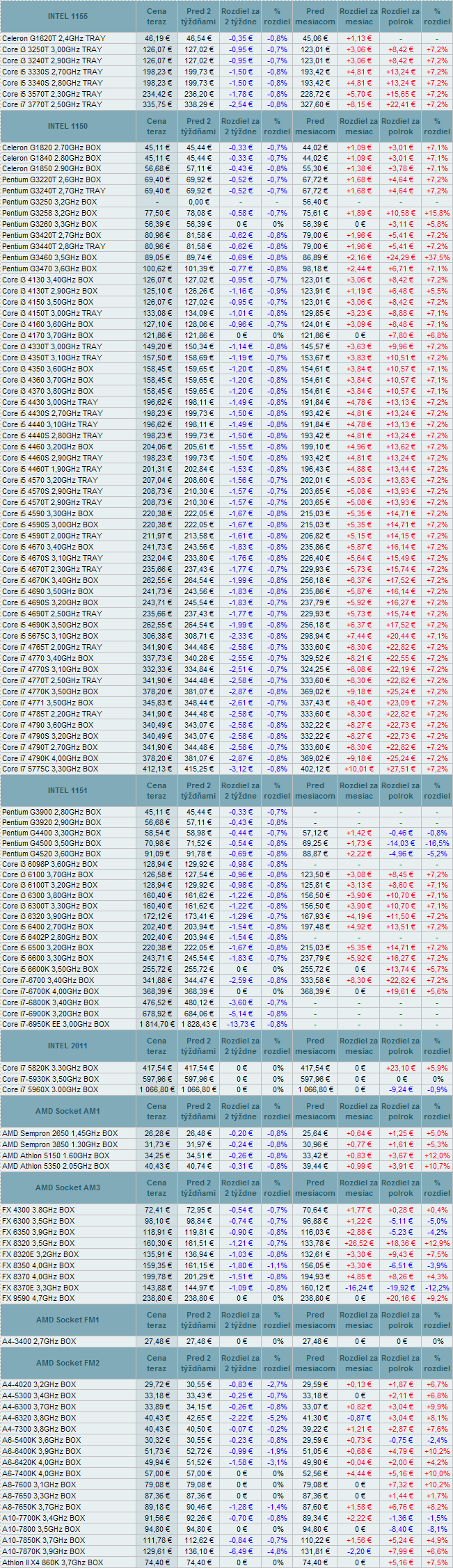Click AMD Sempron 2650 1,45GHz BOX
Screen dimensions: 453x1568
tap(60, 1133)
